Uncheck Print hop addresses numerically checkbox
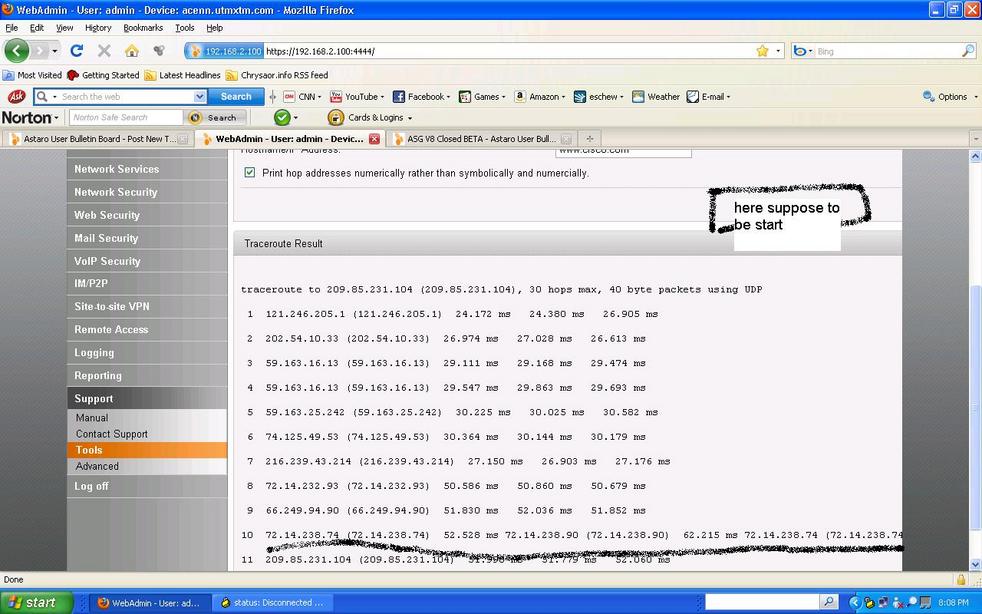This screenshot has width=982, height=614. (250, 172)
